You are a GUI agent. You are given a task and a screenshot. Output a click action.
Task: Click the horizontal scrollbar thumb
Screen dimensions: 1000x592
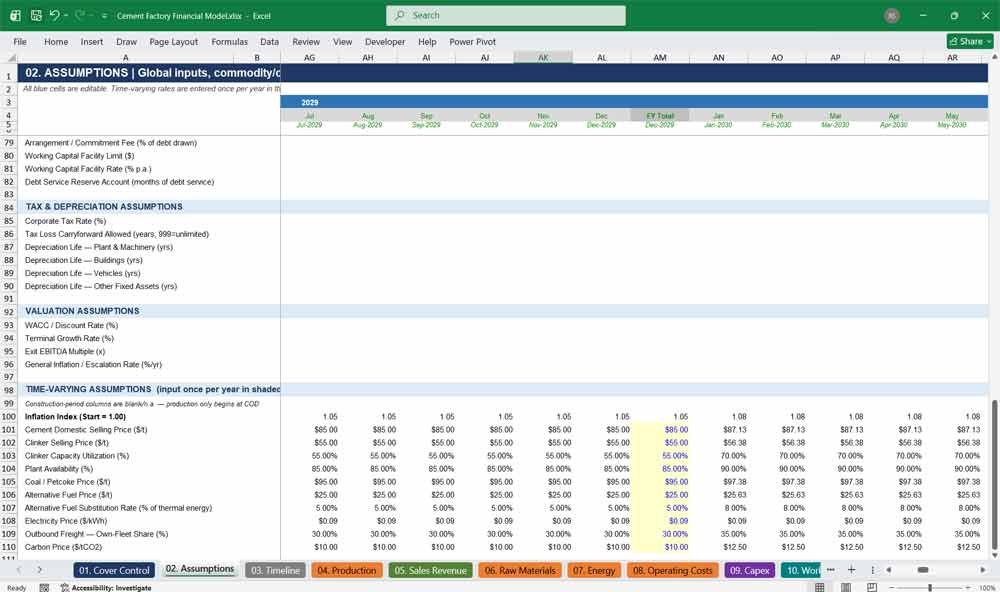click(x=923, y=570)
